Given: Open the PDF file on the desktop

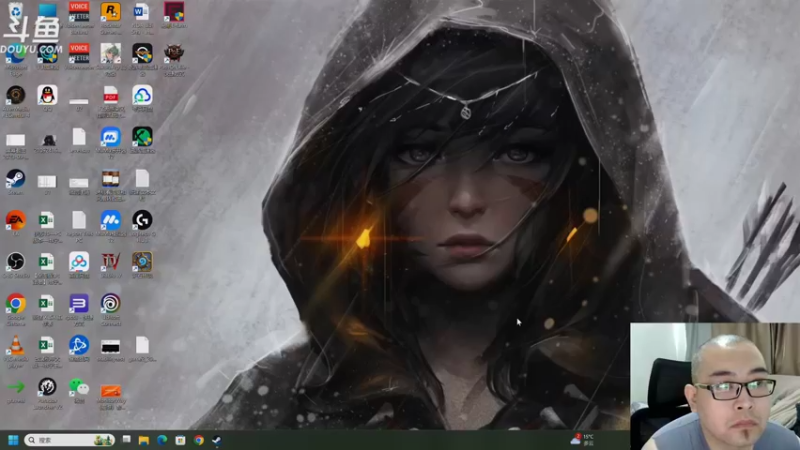Looking at the screenshot, I should click(x=111, y=95).
